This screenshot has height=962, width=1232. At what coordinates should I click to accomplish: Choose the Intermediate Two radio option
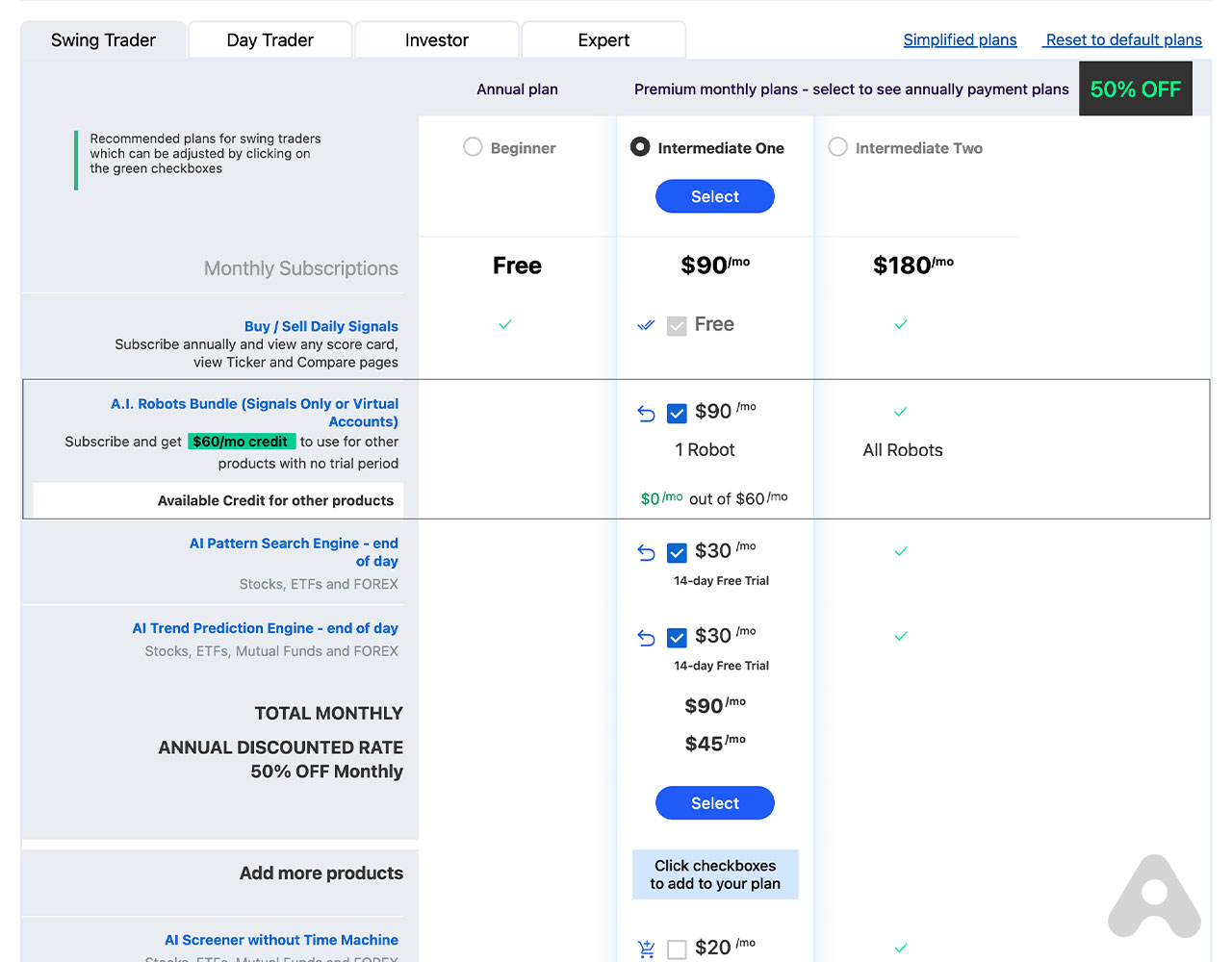click(838, 147)
